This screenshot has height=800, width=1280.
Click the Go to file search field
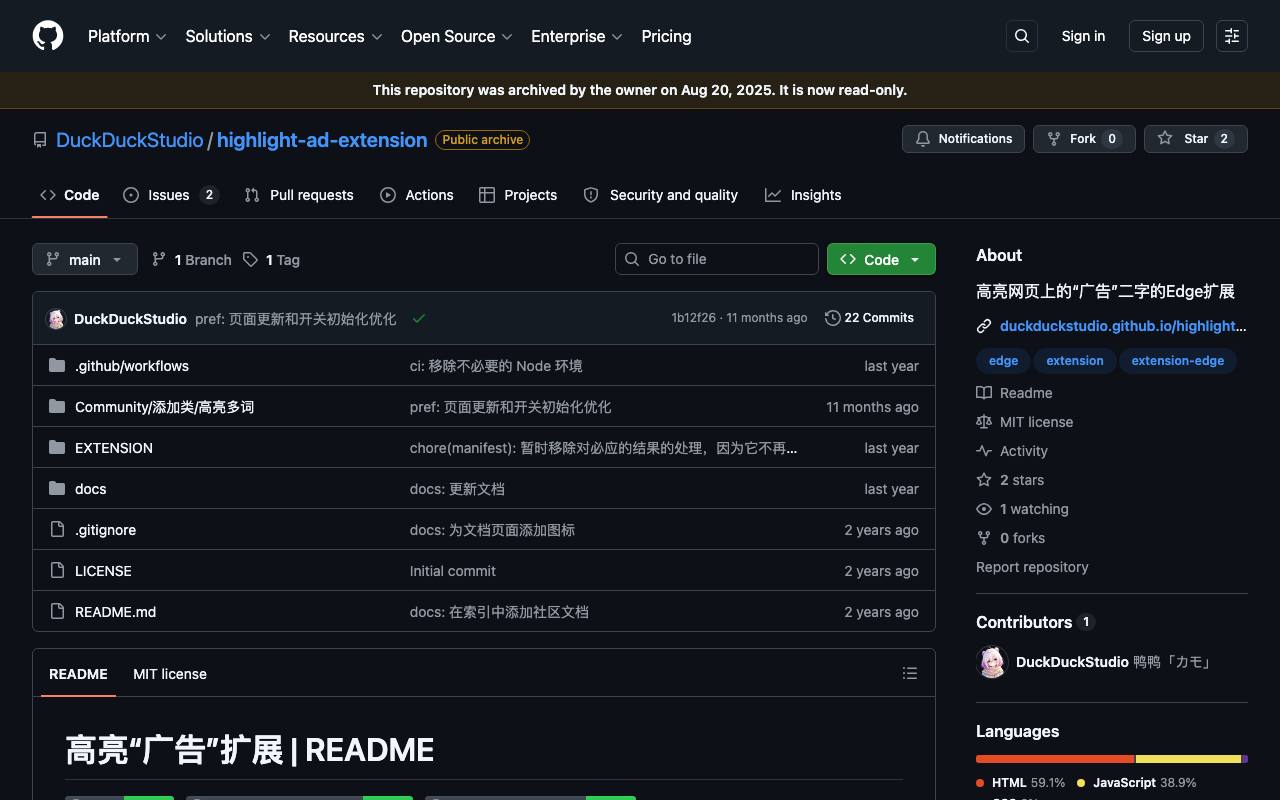[717, 259]
